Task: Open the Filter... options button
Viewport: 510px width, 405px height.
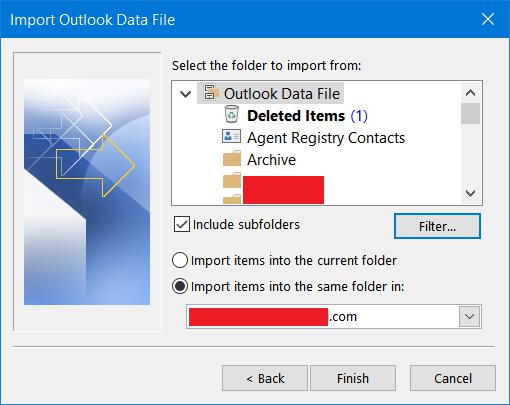Action: click(x=437, y=226)
